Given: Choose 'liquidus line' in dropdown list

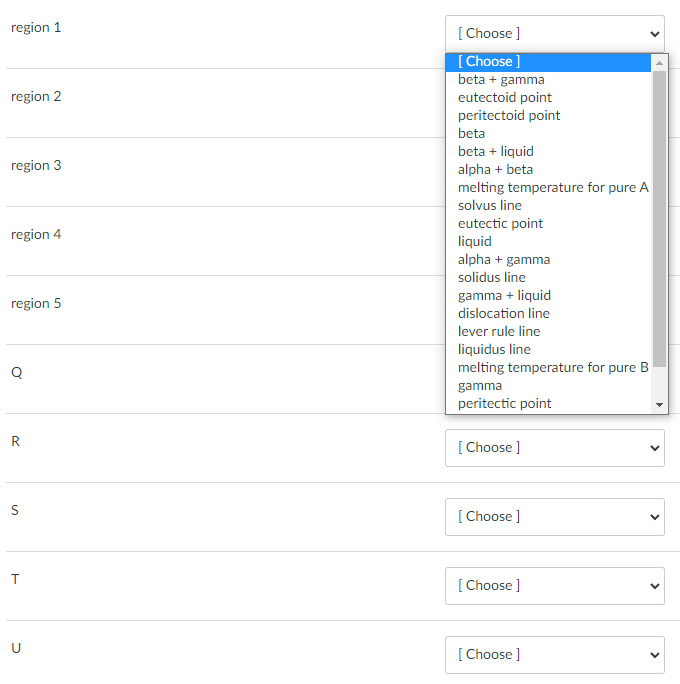Looking at the screenshot, I should [x=494, y=349].
